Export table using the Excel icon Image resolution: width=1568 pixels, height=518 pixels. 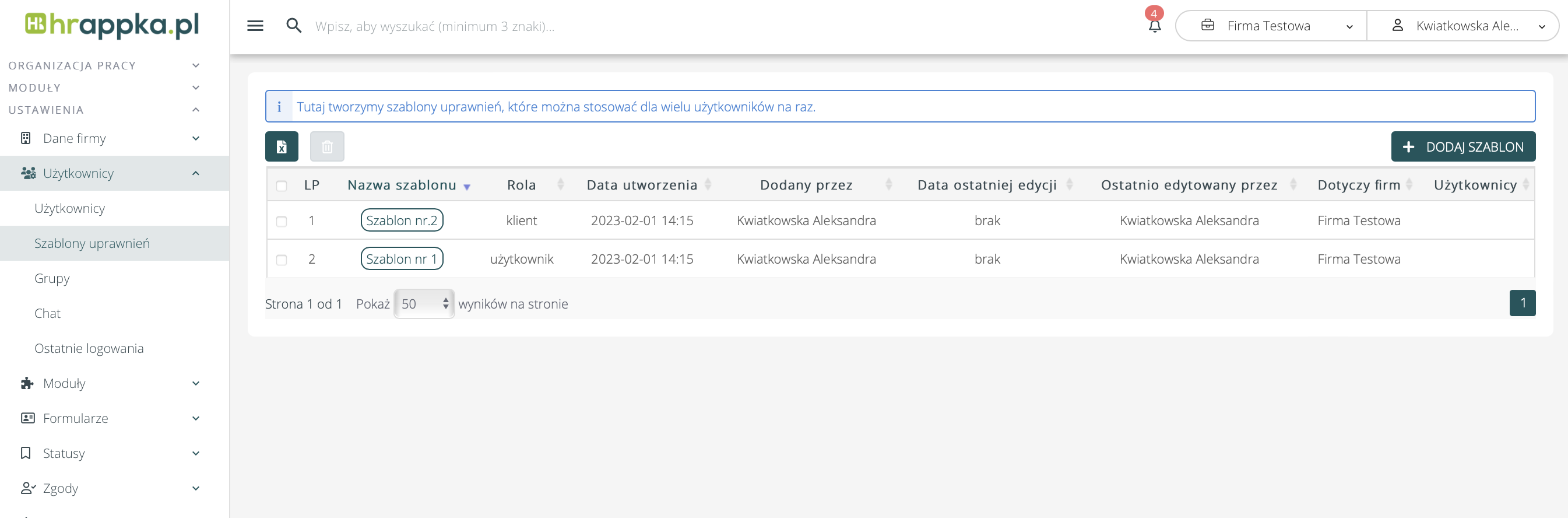coord(282,147)
